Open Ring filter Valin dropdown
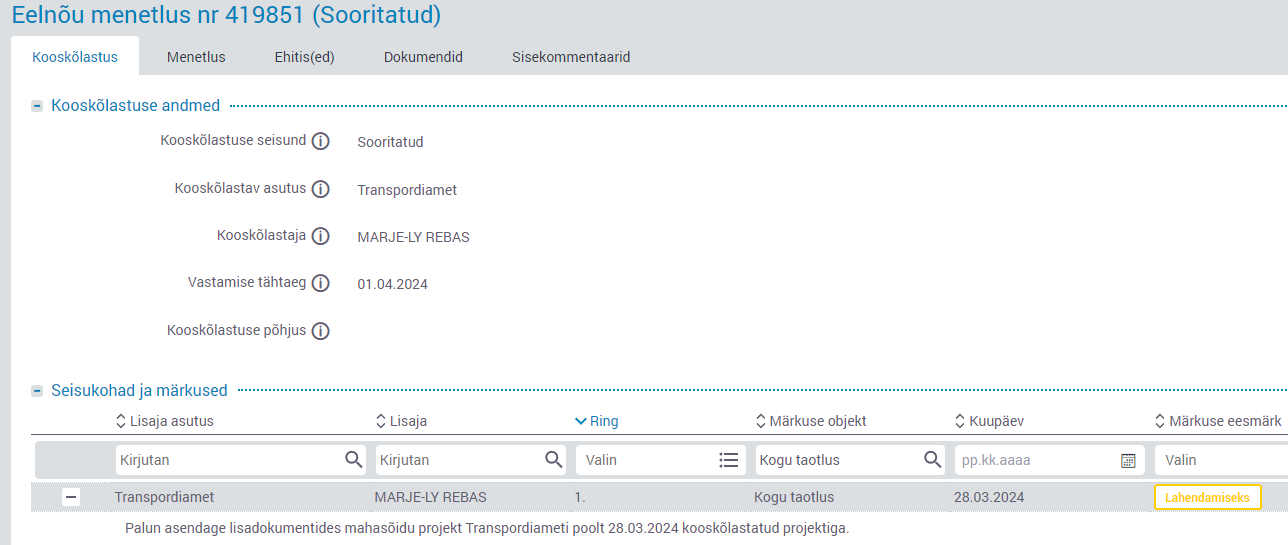Viewport: 1288px width, 545px height. click(660, 460)
